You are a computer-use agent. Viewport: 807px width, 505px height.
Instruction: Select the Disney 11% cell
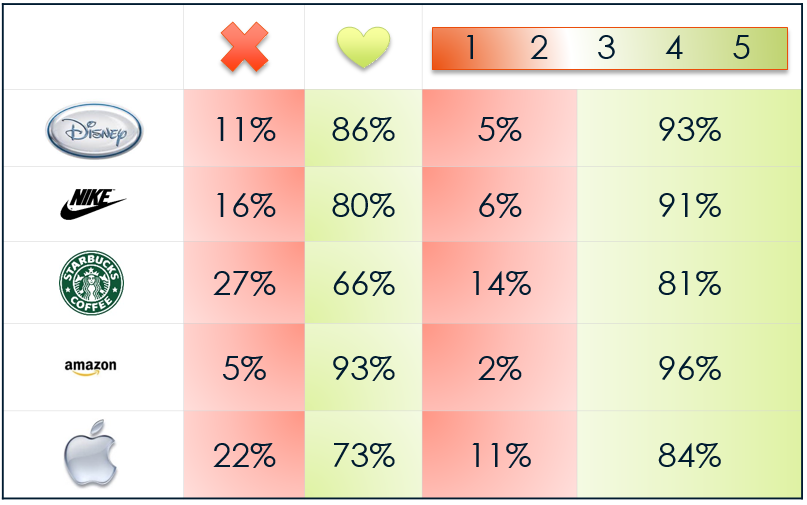pos(244,128)
